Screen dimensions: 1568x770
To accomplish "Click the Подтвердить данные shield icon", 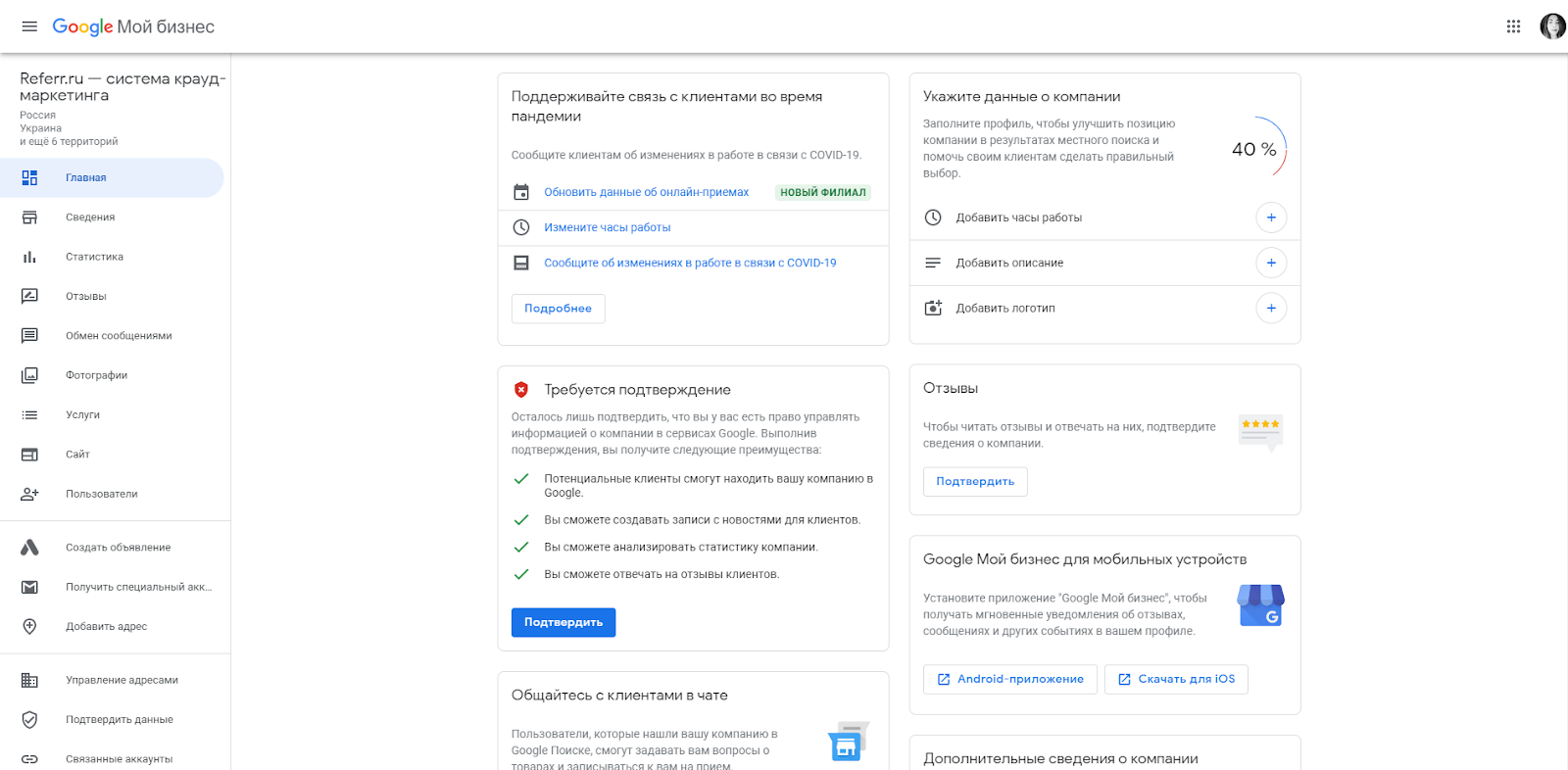I will 29,720.
